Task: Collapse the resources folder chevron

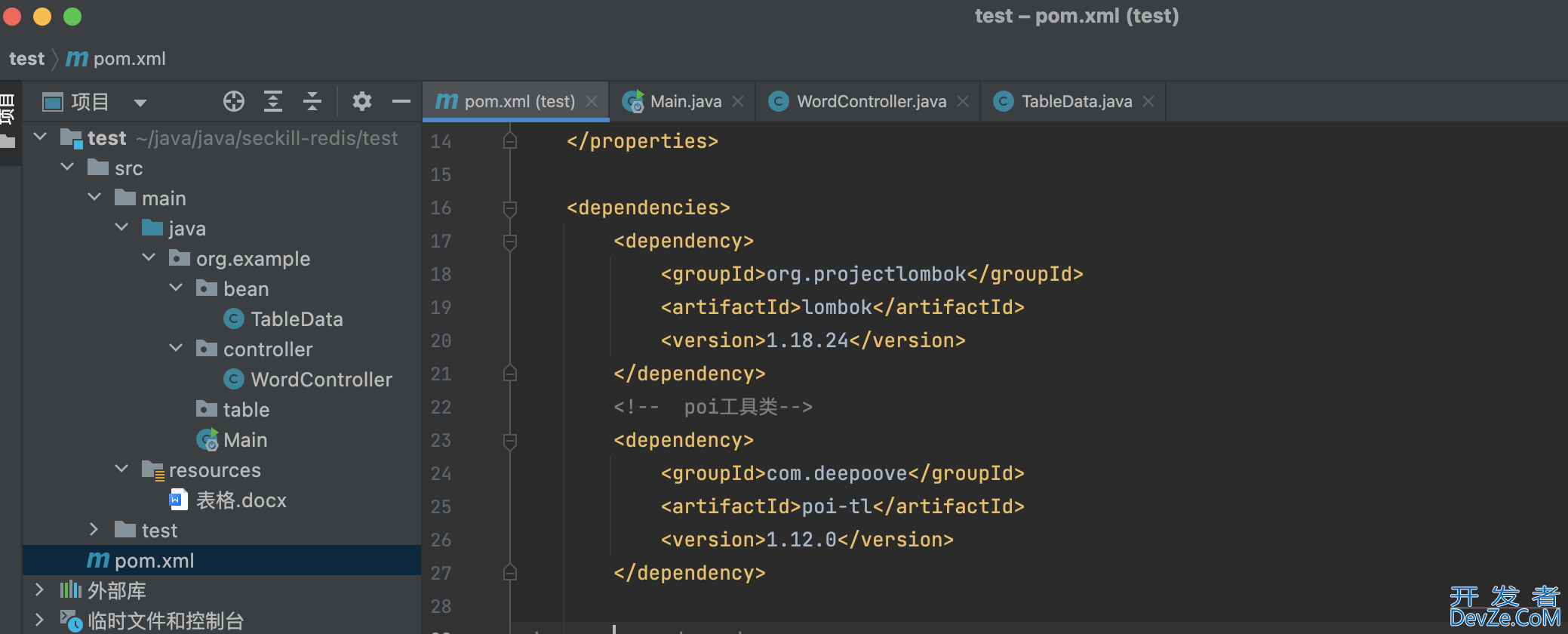Action: 122,469
